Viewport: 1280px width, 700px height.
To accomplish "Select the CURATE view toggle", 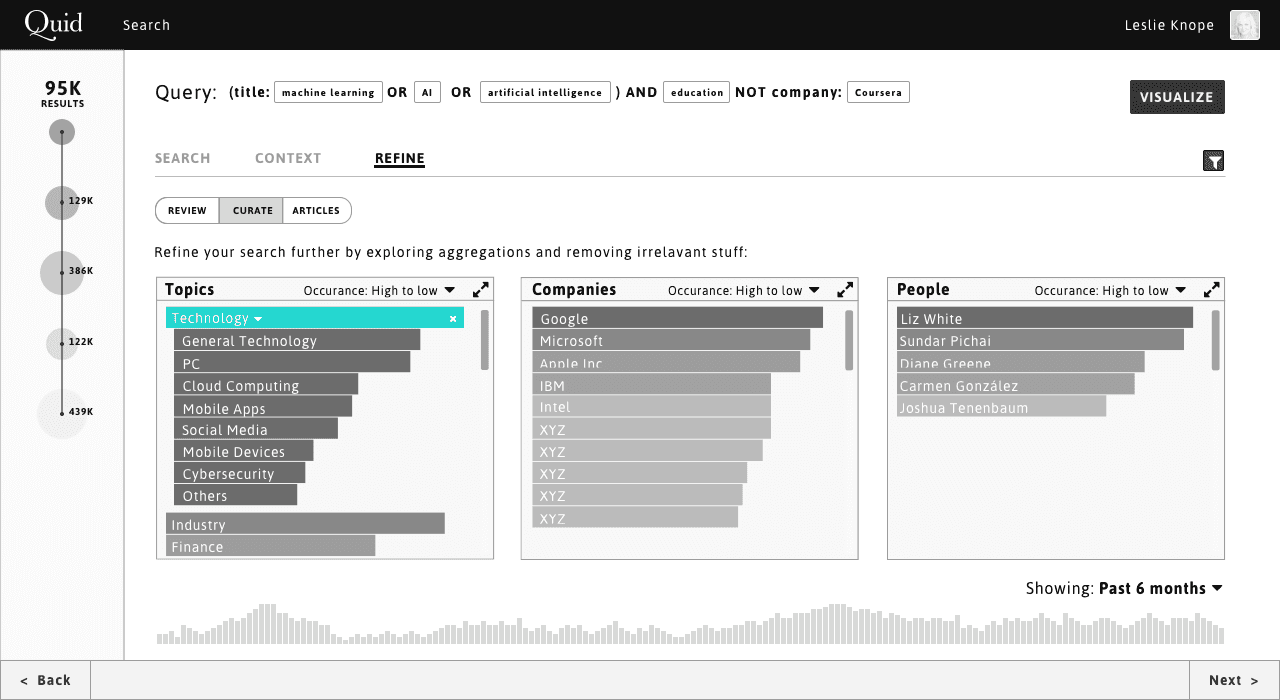I will click(x=252, y=211).
